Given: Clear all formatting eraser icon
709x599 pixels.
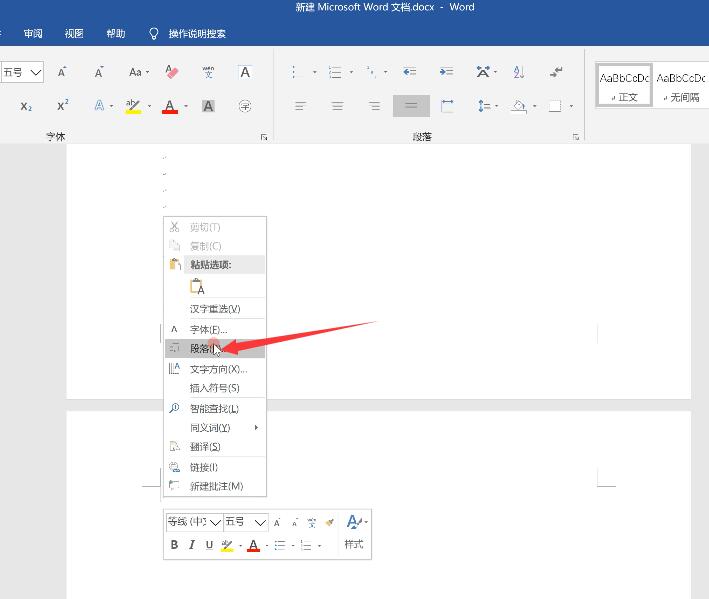Looking at the screenshot, I should (x=172, y=72).
